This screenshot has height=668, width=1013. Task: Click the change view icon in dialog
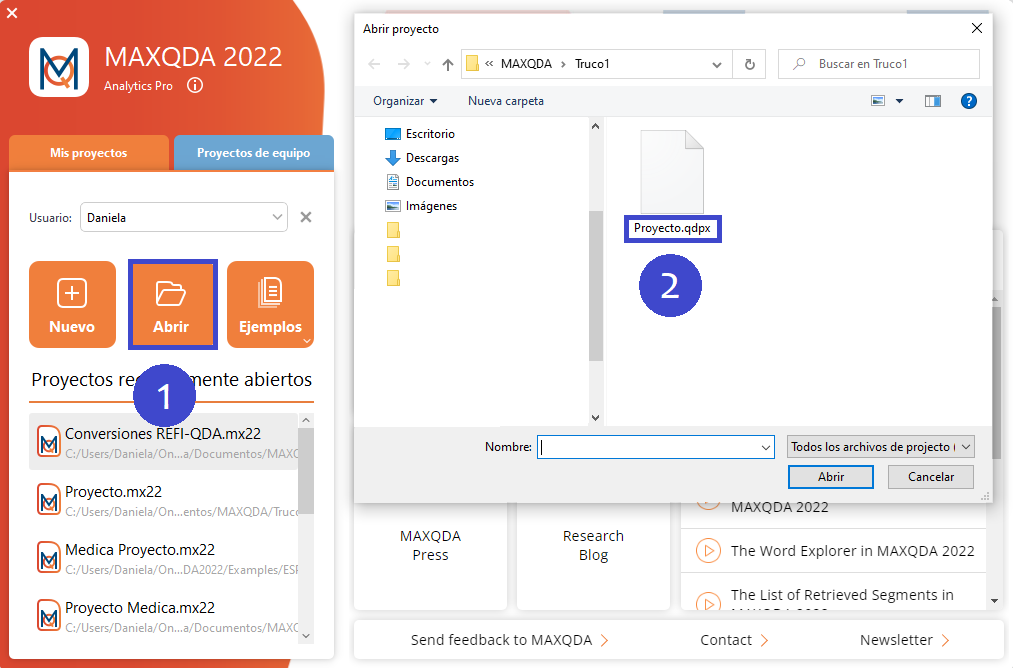[878, 101]
